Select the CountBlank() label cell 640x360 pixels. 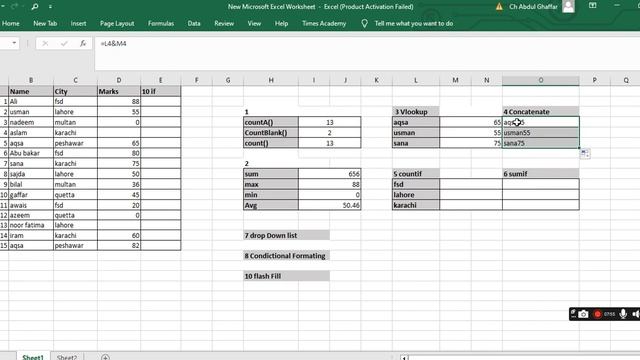(x=271, y=133)
